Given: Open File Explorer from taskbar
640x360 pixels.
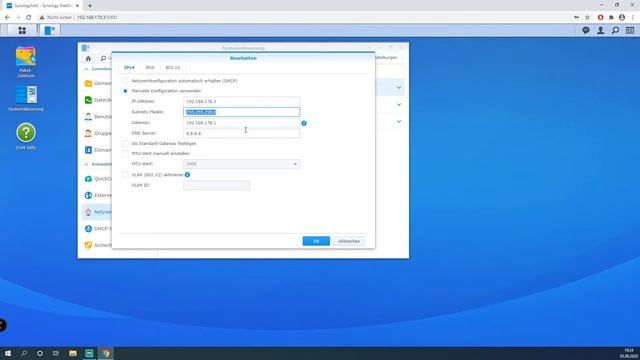Looking at the screenshot, I should point(73,353).
